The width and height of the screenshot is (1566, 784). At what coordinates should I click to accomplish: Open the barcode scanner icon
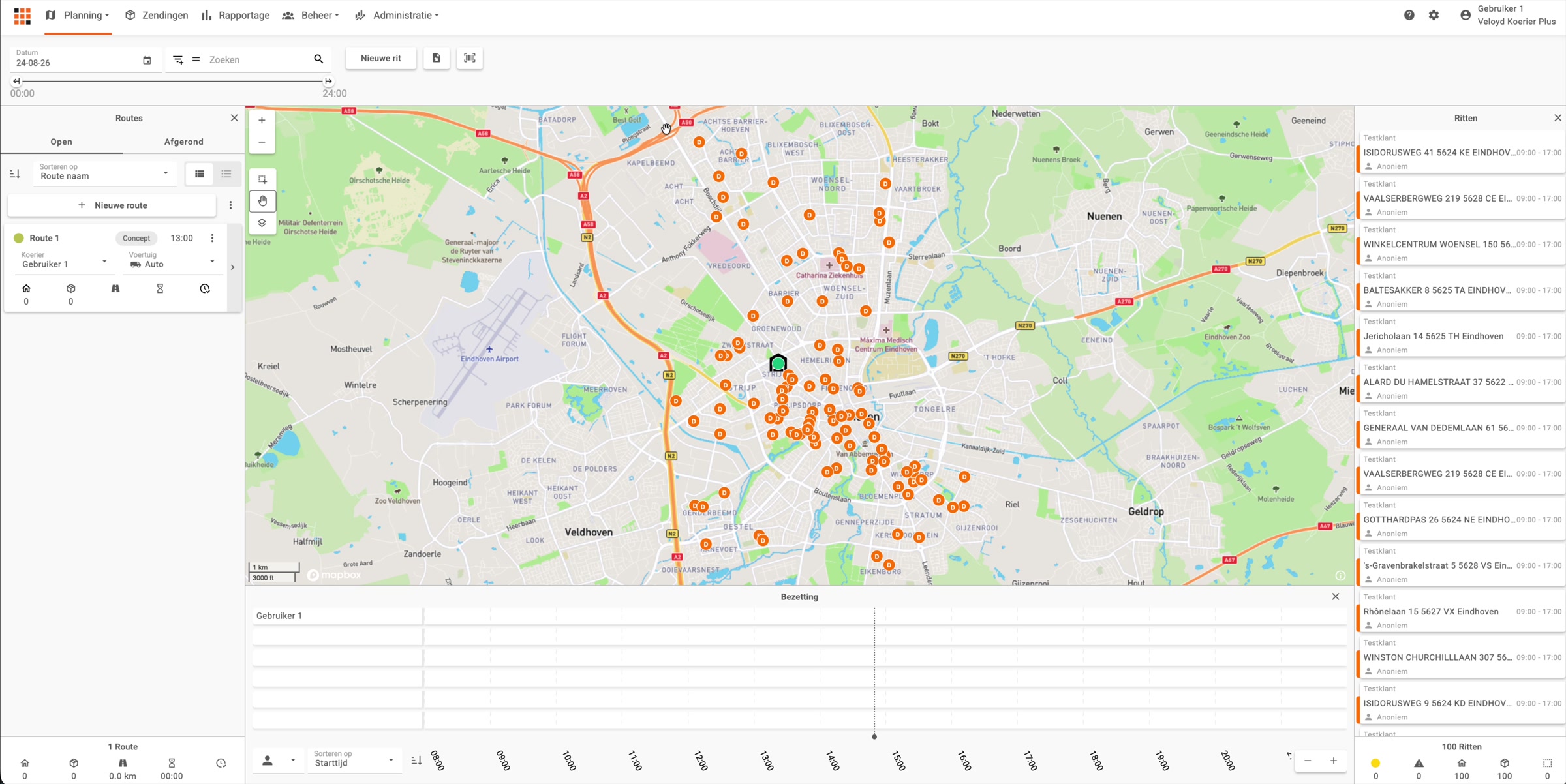[470, 58]
